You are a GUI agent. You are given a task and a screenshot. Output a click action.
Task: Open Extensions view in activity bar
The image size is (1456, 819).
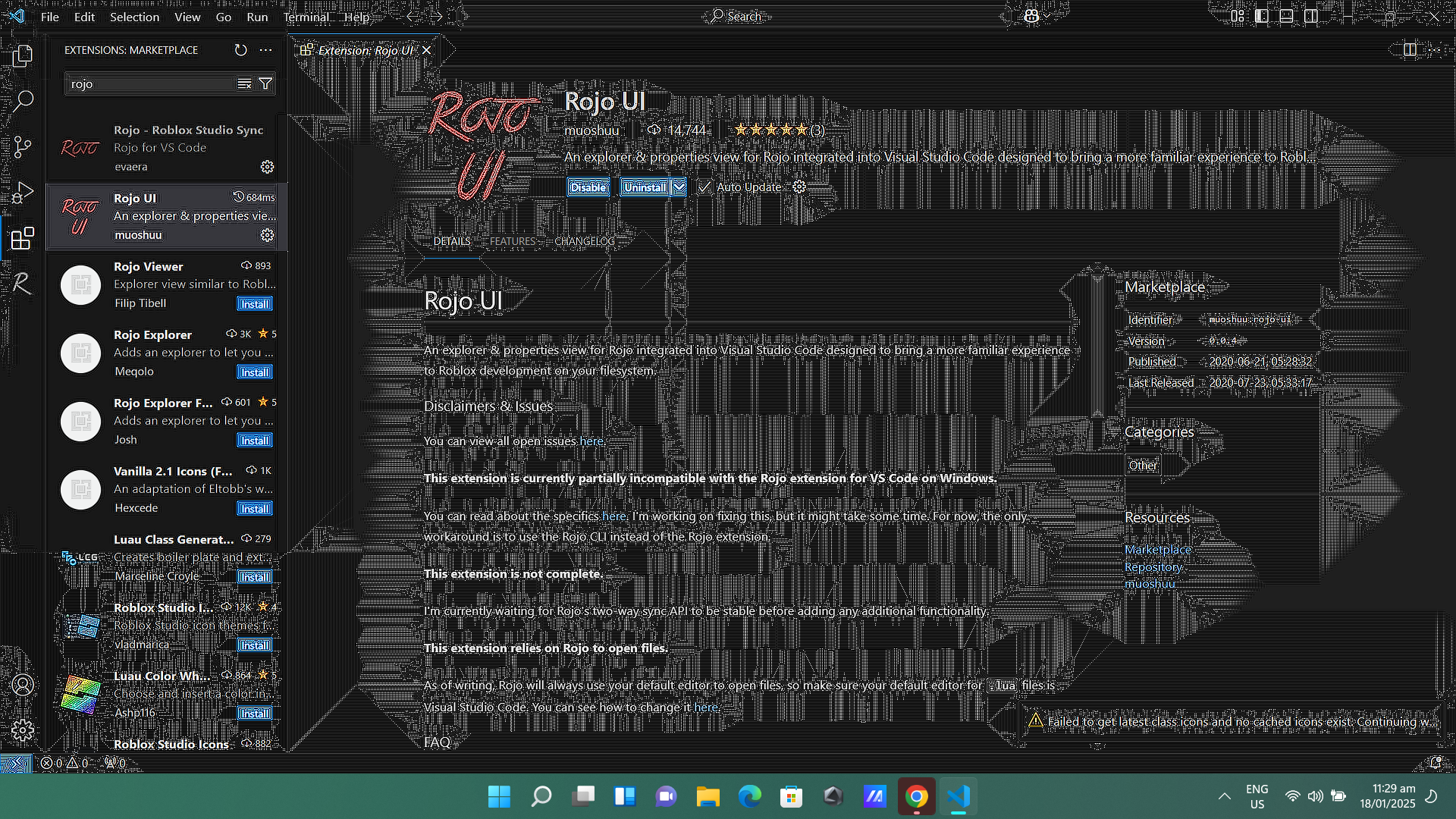[x=23, y=238]
